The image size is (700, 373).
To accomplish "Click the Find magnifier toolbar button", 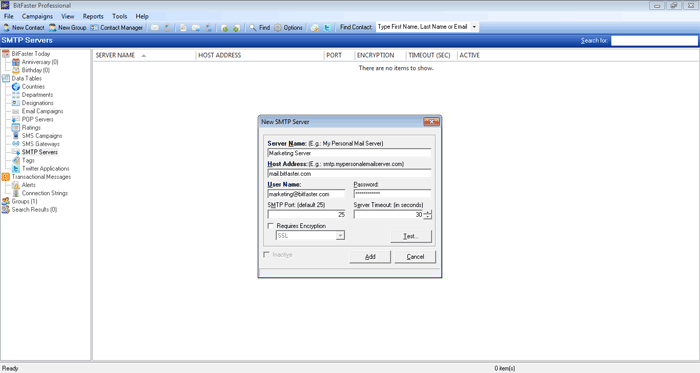I will pos(259,28).
